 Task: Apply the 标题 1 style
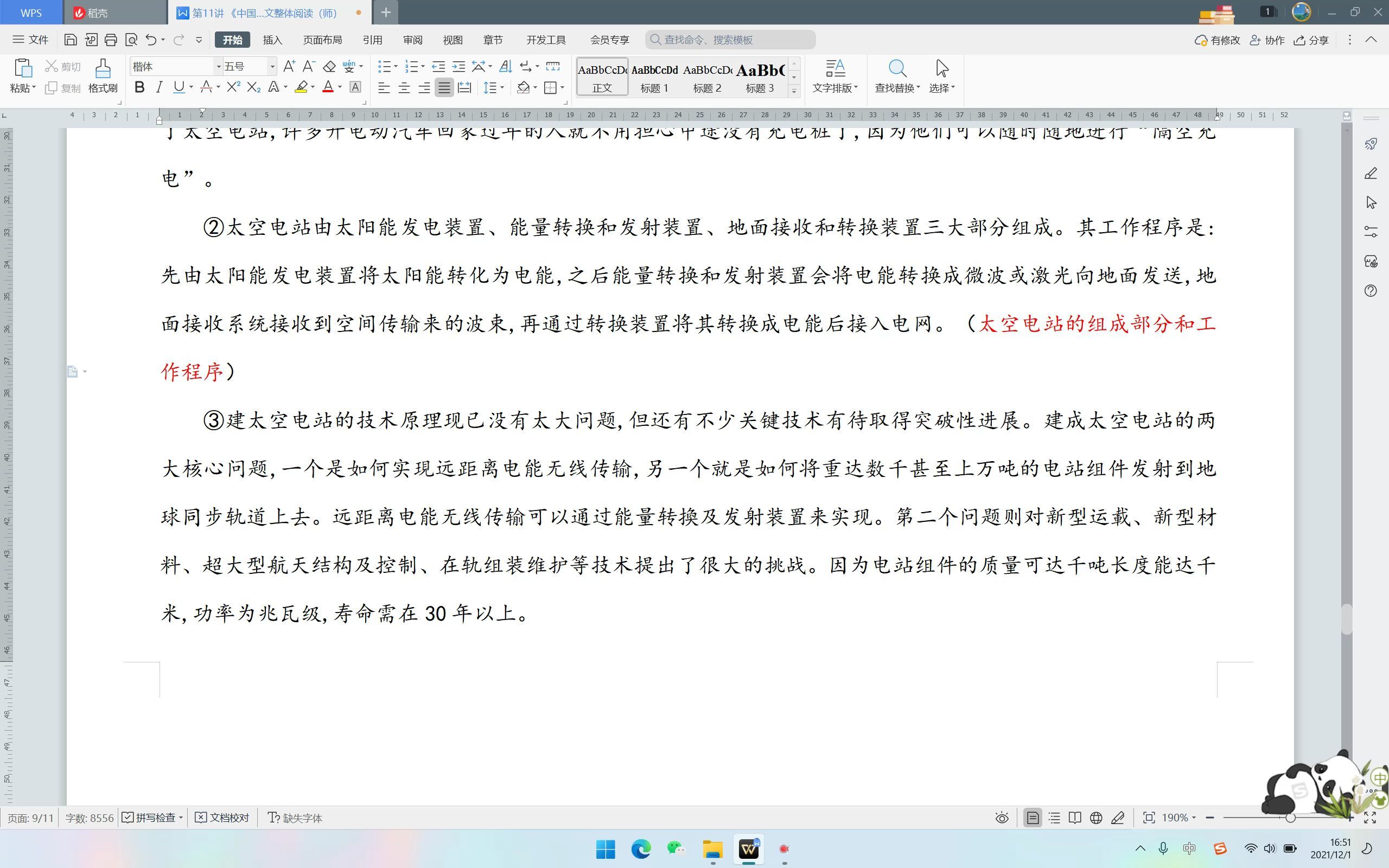(x=654, y=77)
